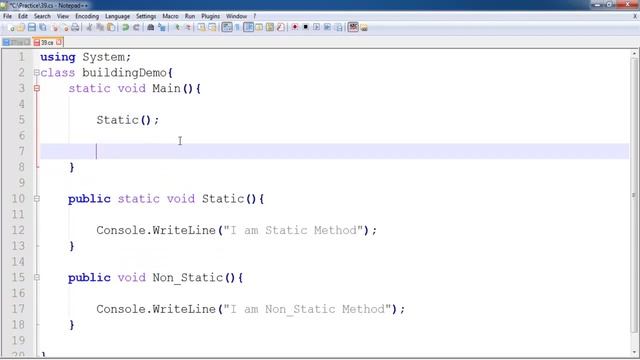The height and width of the screenshot is (360, 640).
Task: Click 'using' keyword on line 1
Action: pos(58,57)
